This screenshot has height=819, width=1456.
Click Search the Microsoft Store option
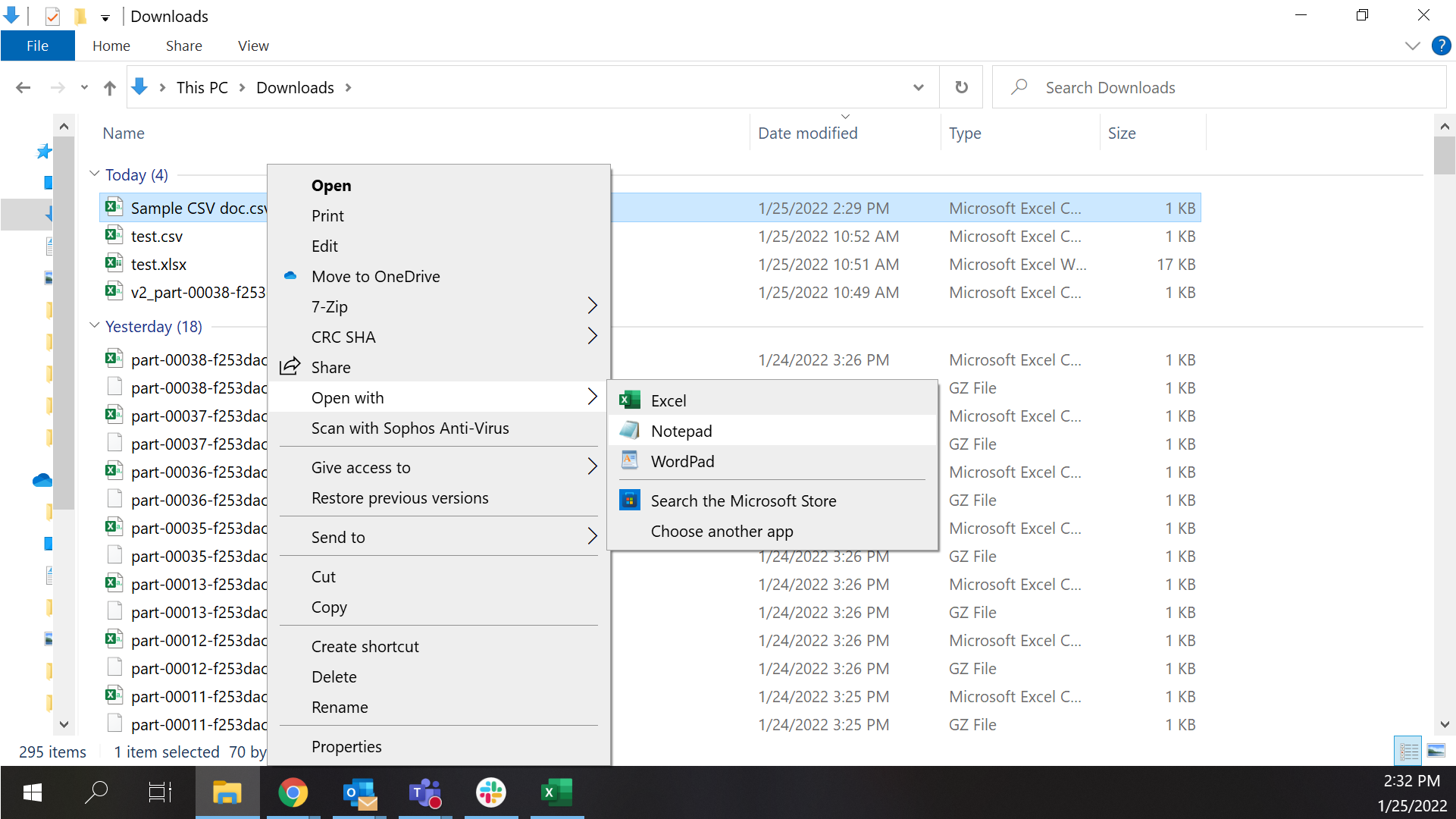pos(743,500)
